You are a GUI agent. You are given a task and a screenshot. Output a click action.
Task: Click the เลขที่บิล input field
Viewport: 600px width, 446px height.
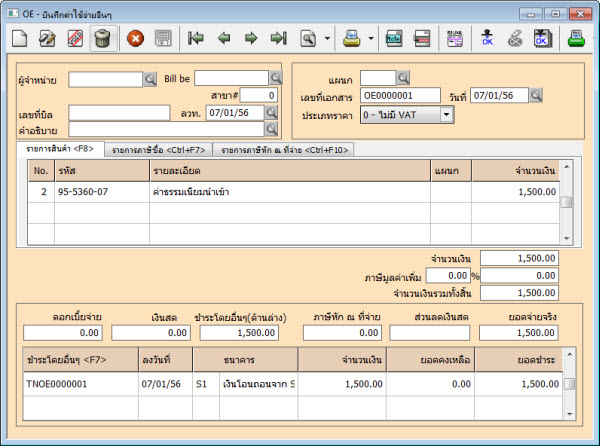coord(119,113)
